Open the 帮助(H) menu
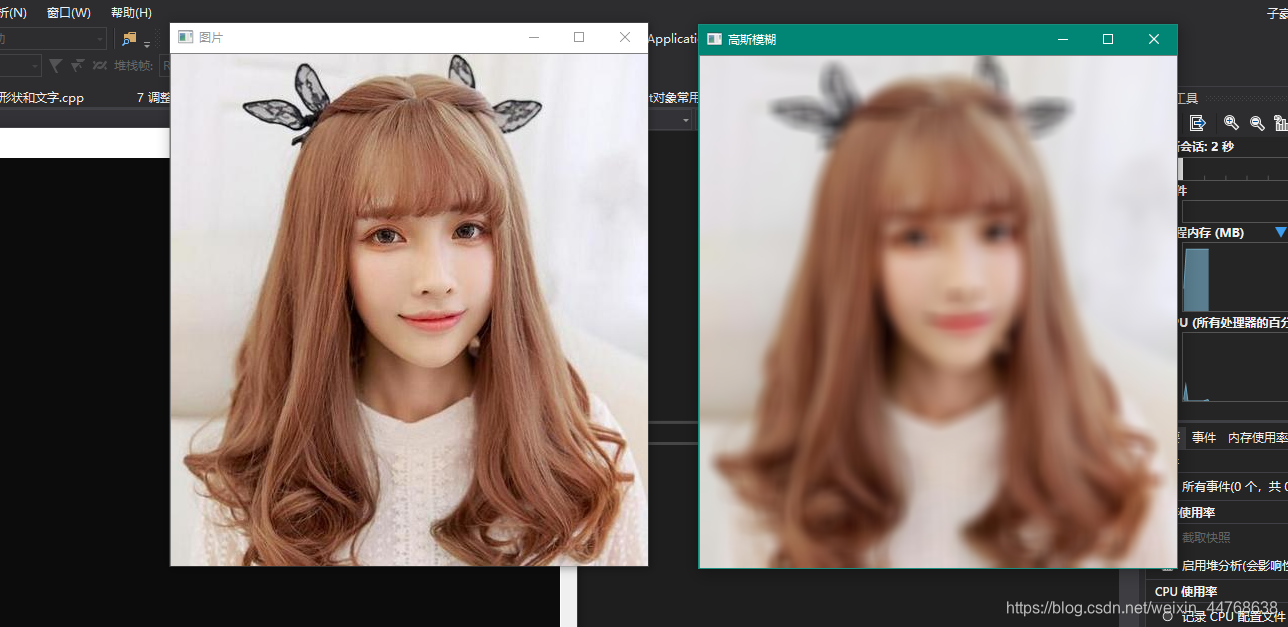Screen dimensions: 1288x627 (131, 13)
